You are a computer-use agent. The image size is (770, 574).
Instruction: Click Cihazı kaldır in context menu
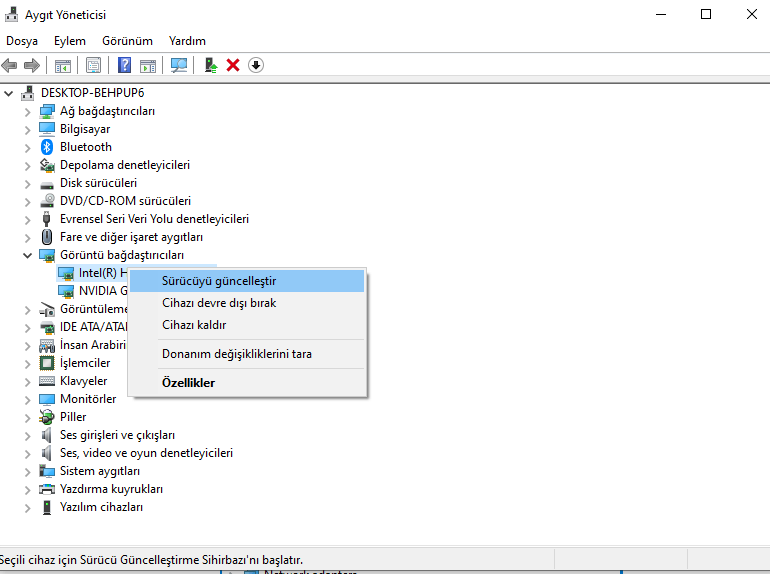(194, 325)
